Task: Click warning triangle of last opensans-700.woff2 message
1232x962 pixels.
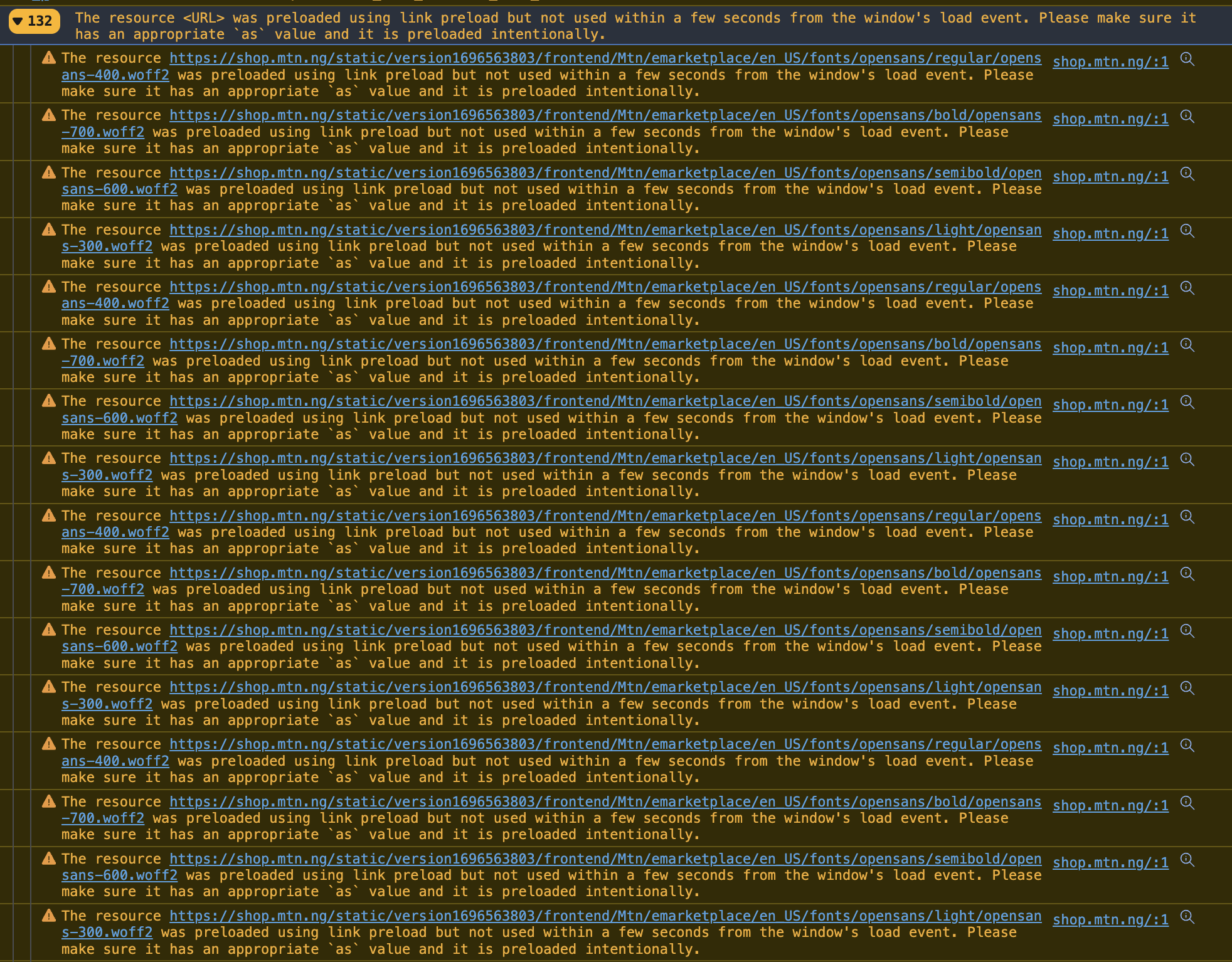Action: click(49, 801)
